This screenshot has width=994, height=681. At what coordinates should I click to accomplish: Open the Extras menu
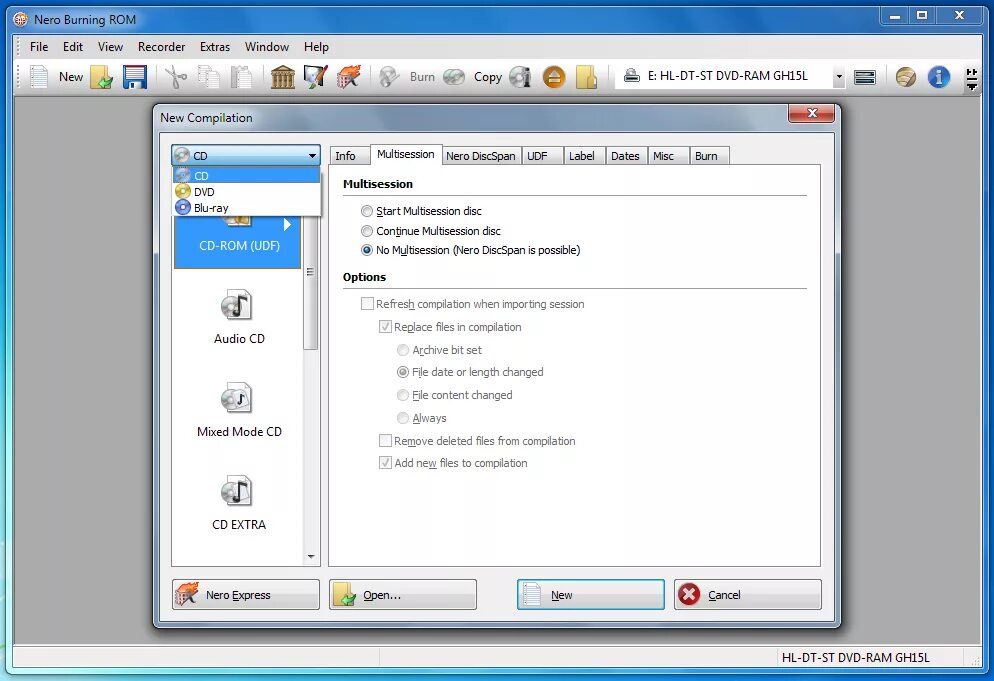click(215, 47)
